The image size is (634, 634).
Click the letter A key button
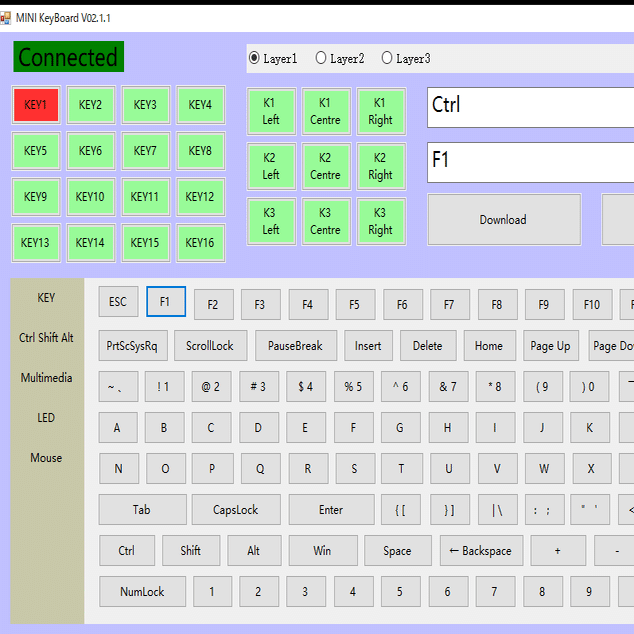click(118, 427)
